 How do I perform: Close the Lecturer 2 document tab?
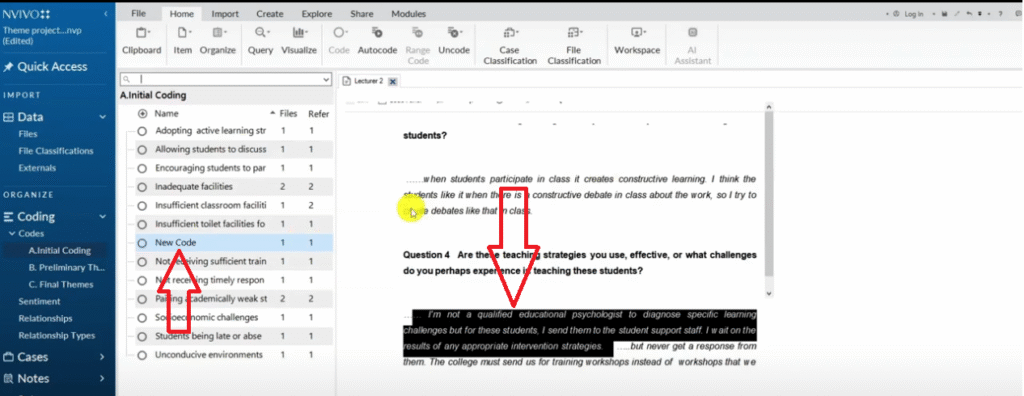[x=392, y=81]
